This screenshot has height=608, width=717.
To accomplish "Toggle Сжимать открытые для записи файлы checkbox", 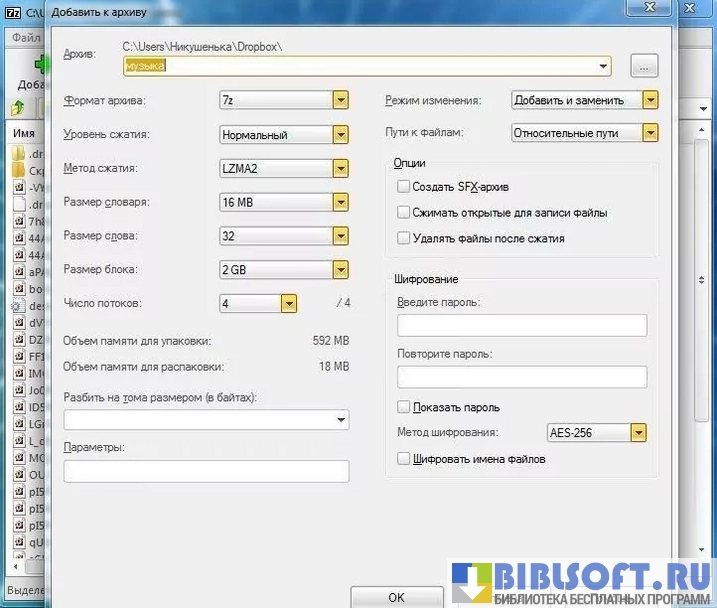I will (x=403, y=213).
